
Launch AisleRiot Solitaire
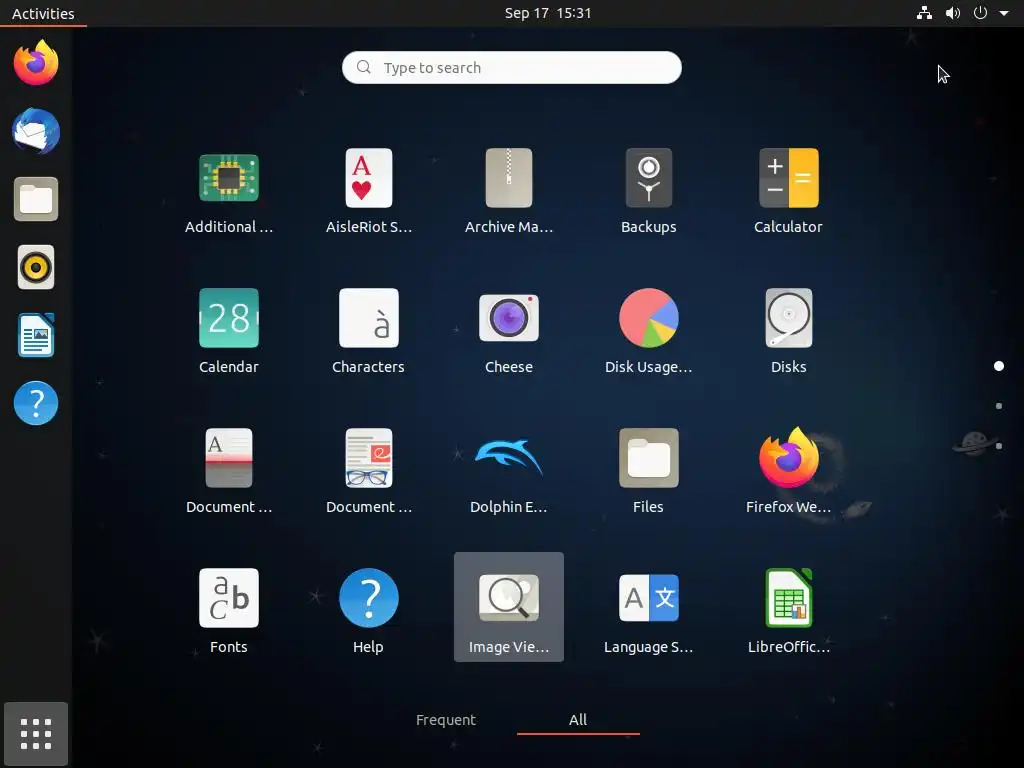tap(368, 192)
